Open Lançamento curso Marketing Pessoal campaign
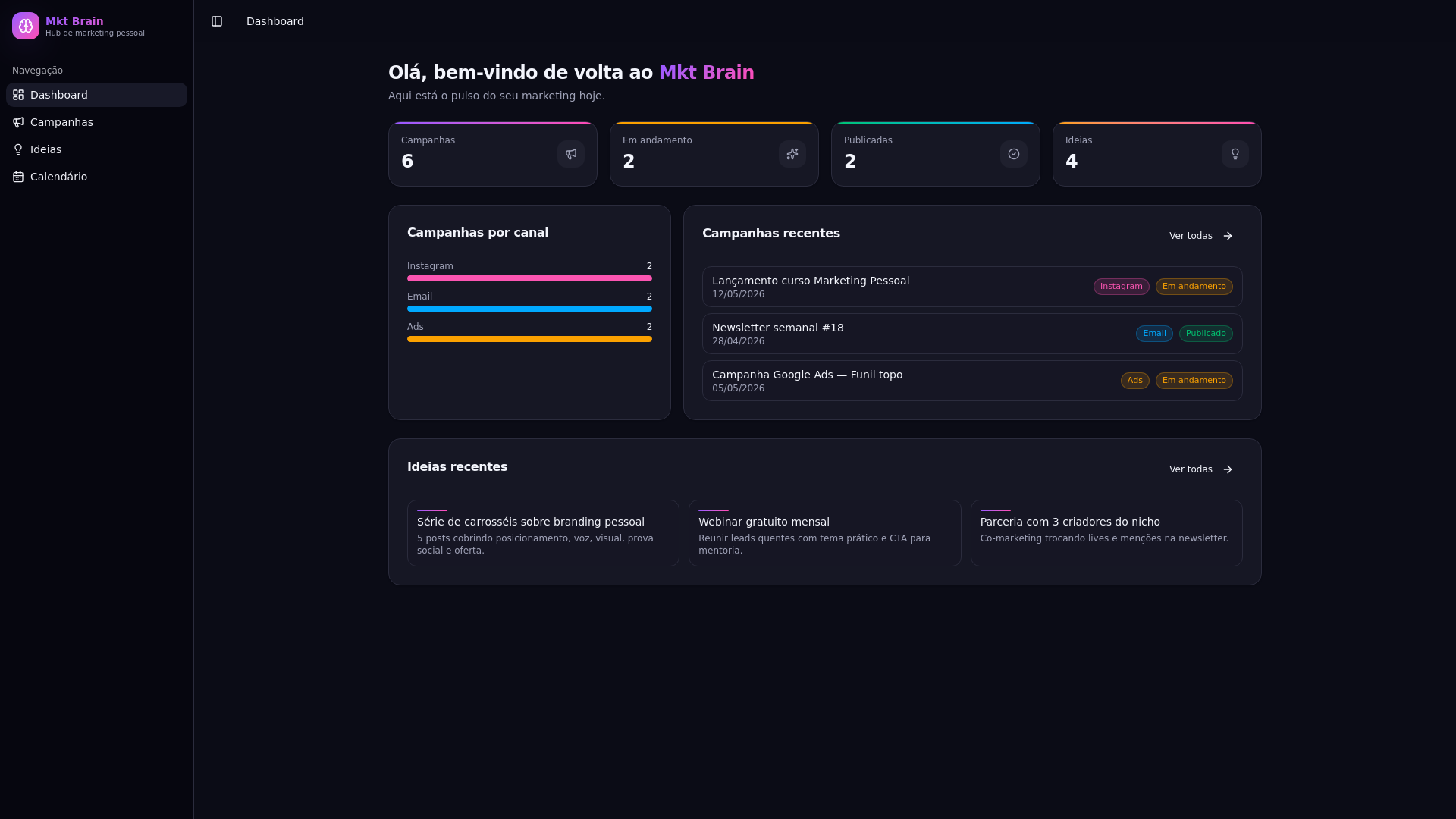Viewport: 1456px width, 819px height. 972,287
